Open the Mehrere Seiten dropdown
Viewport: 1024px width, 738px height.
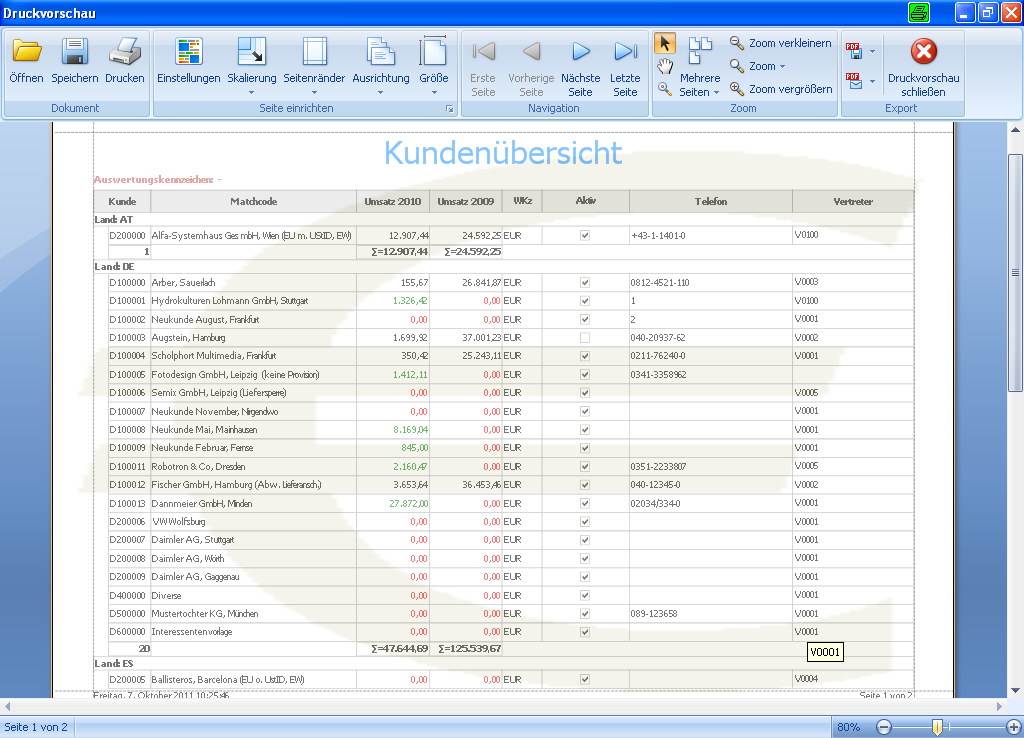tap(716, 93)
